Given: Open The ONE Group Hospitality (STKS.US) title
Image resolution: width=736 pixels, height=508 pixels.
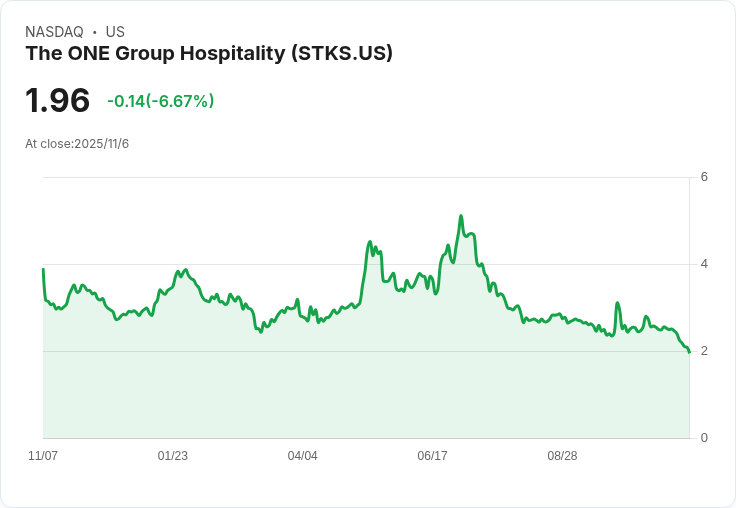Looking at the screenshot, I should point(209,54).
